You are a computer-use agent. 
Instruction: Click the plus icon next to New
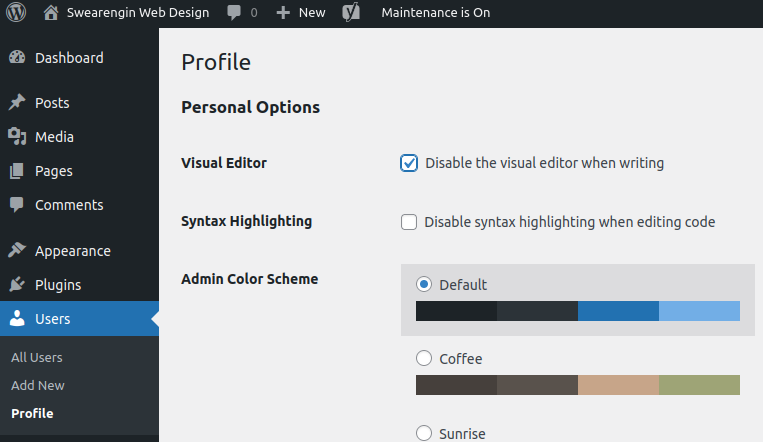[x=283, y=13]
